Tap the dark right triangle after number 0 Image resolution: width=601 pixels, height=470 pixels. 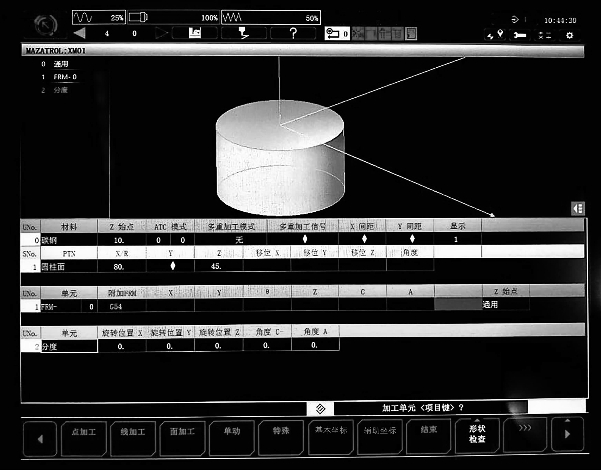[x=161, y=33]
